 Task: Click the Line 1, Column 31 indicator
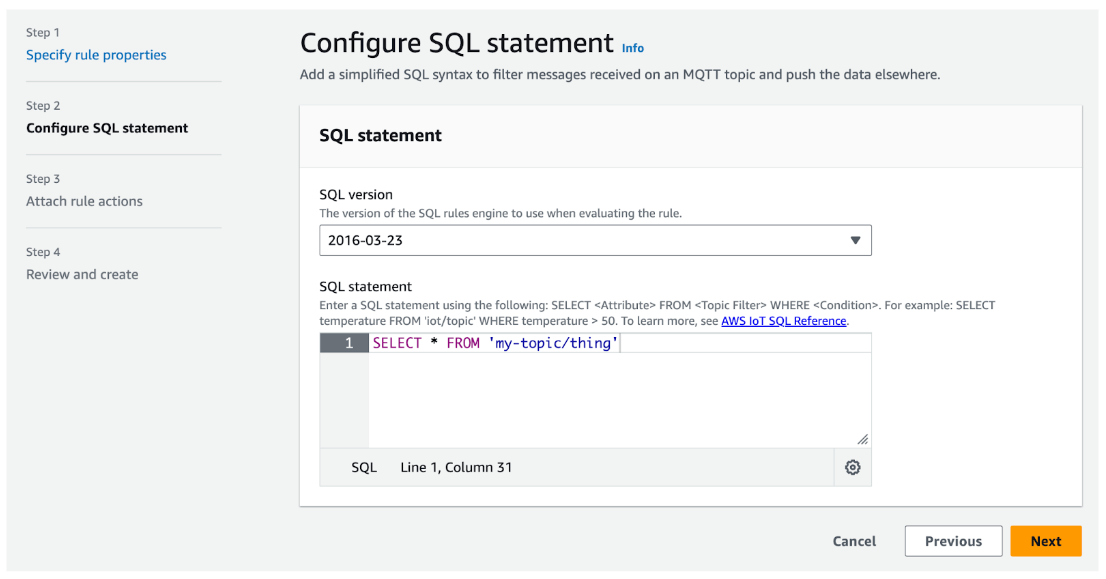tap(456, 467)
